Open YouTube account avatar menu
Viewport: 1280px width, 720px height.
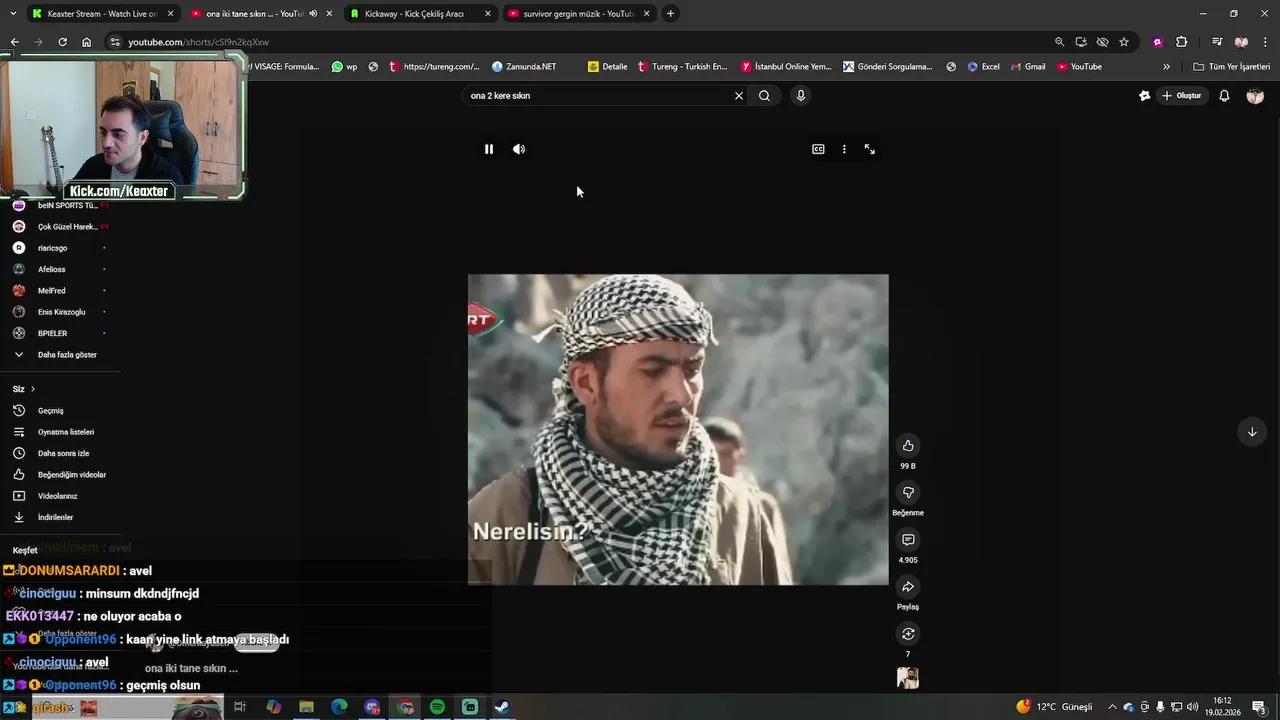click(x=1255, y=96)
